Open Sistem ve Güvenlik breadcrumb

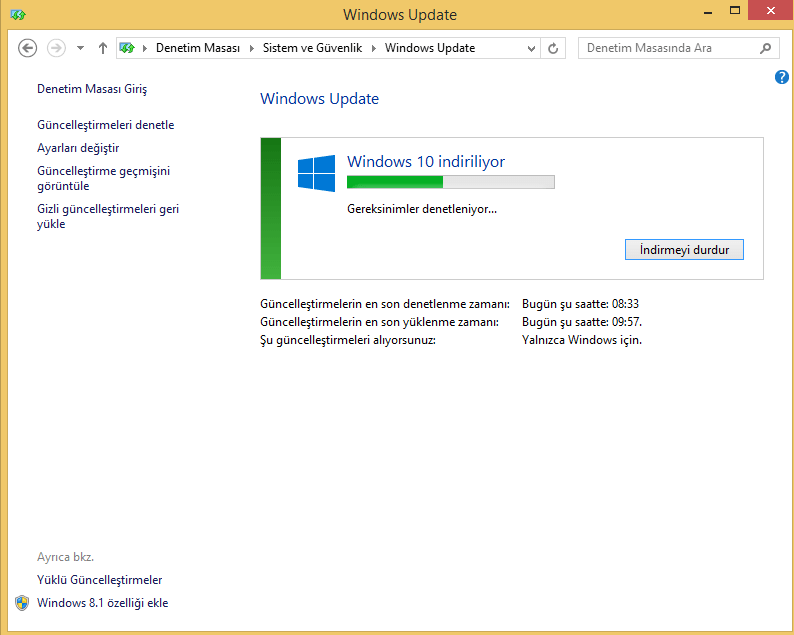(x=312, y=48)
